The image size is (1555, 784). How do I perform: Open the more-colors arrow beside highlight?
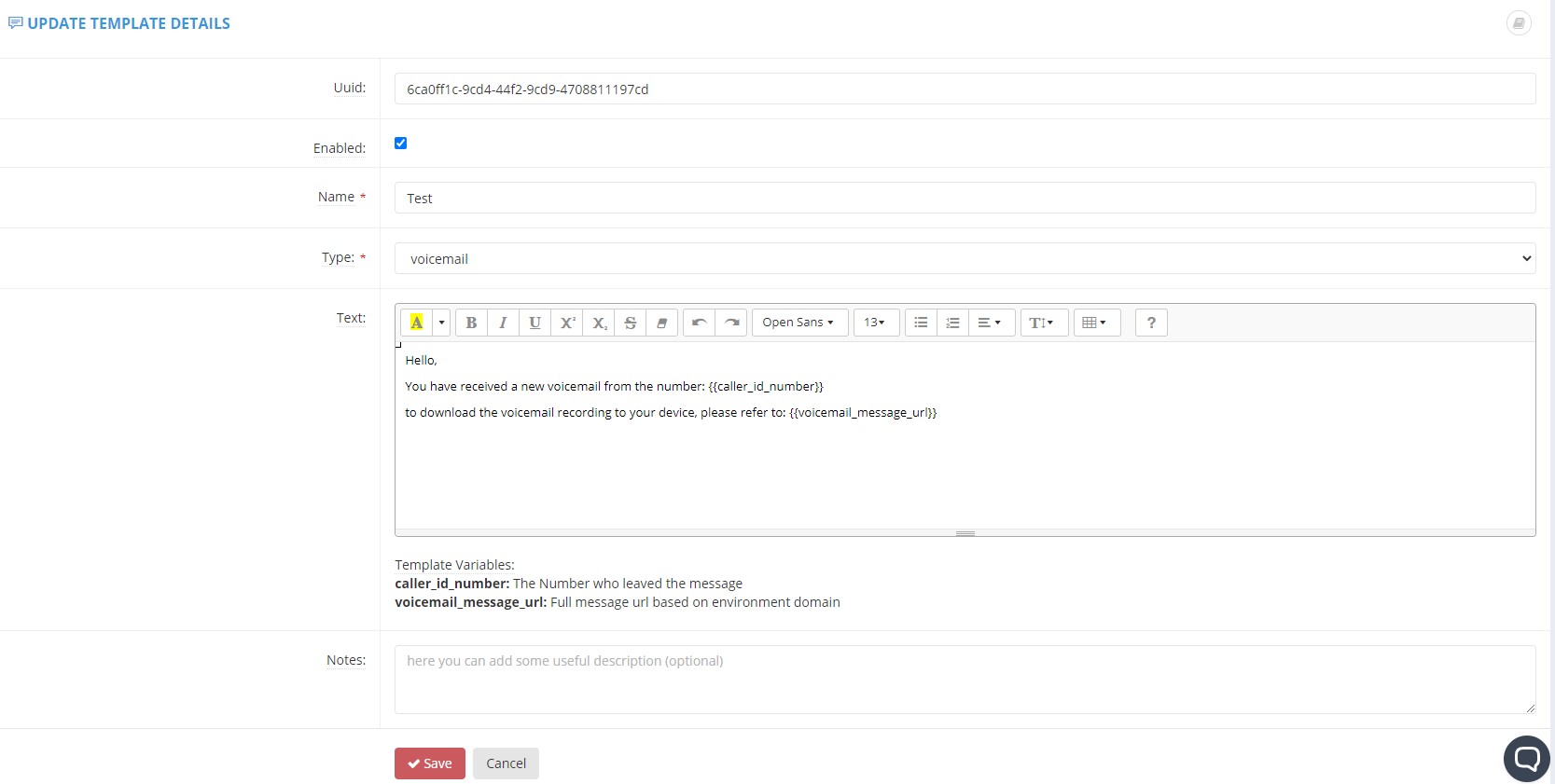tap(441, 323)
